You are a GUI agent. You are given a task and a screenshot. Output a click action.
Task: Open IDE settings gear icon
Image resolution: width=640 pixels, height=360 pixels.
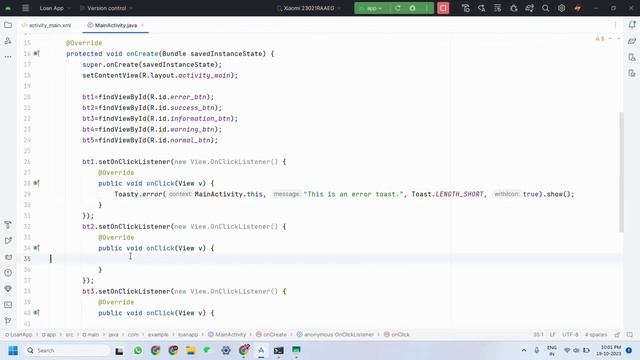[x=561, y=8]
